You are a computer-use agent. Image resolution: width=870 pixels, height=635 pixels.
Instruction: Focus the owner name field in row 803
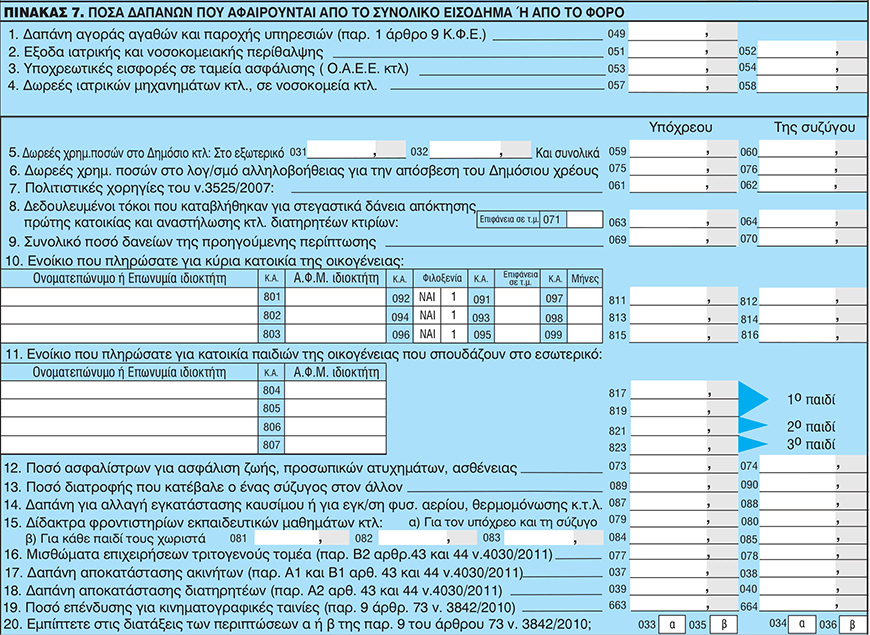129,334
